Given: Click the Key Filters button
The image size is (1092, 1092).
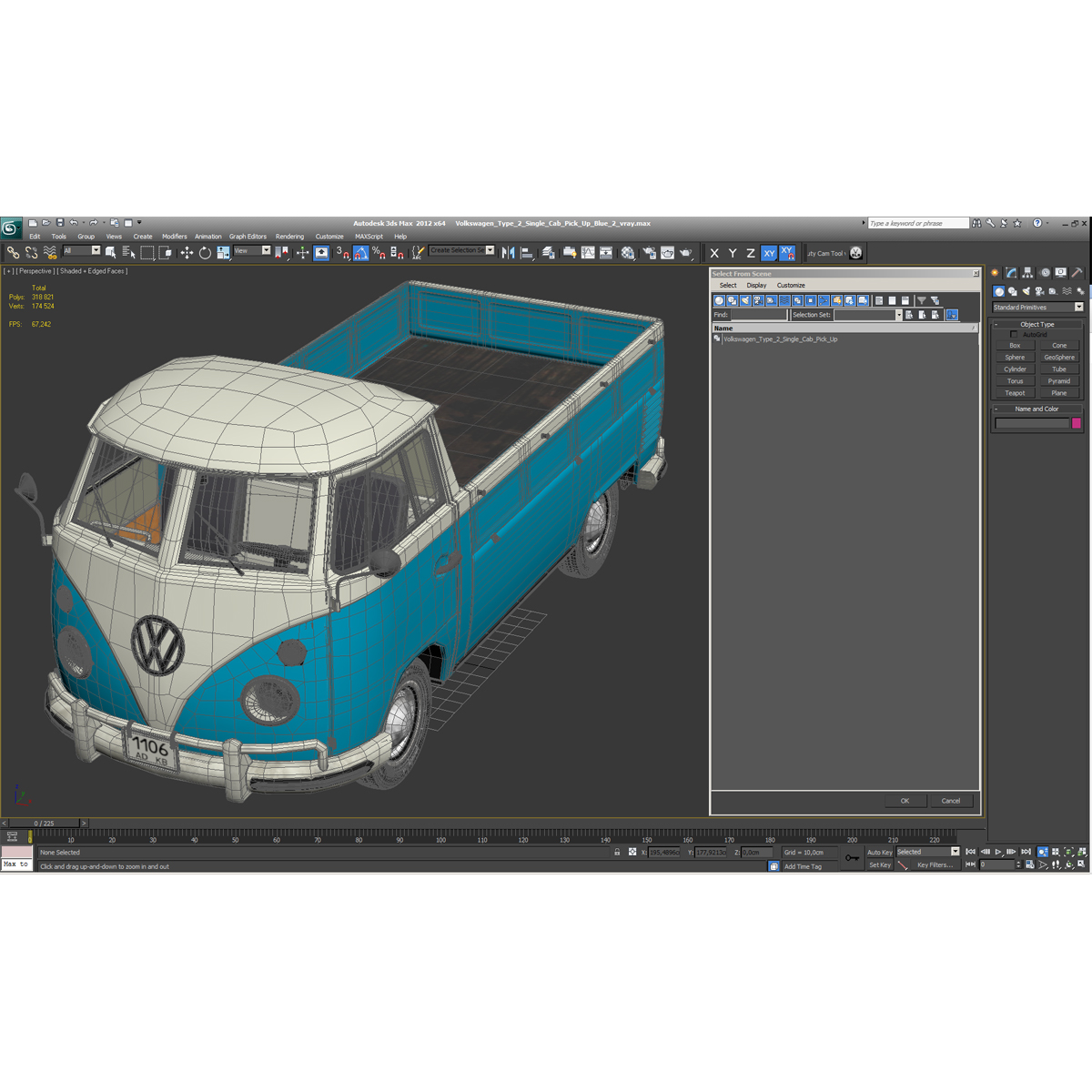Looking at the screenshot, I should [935, 864].
